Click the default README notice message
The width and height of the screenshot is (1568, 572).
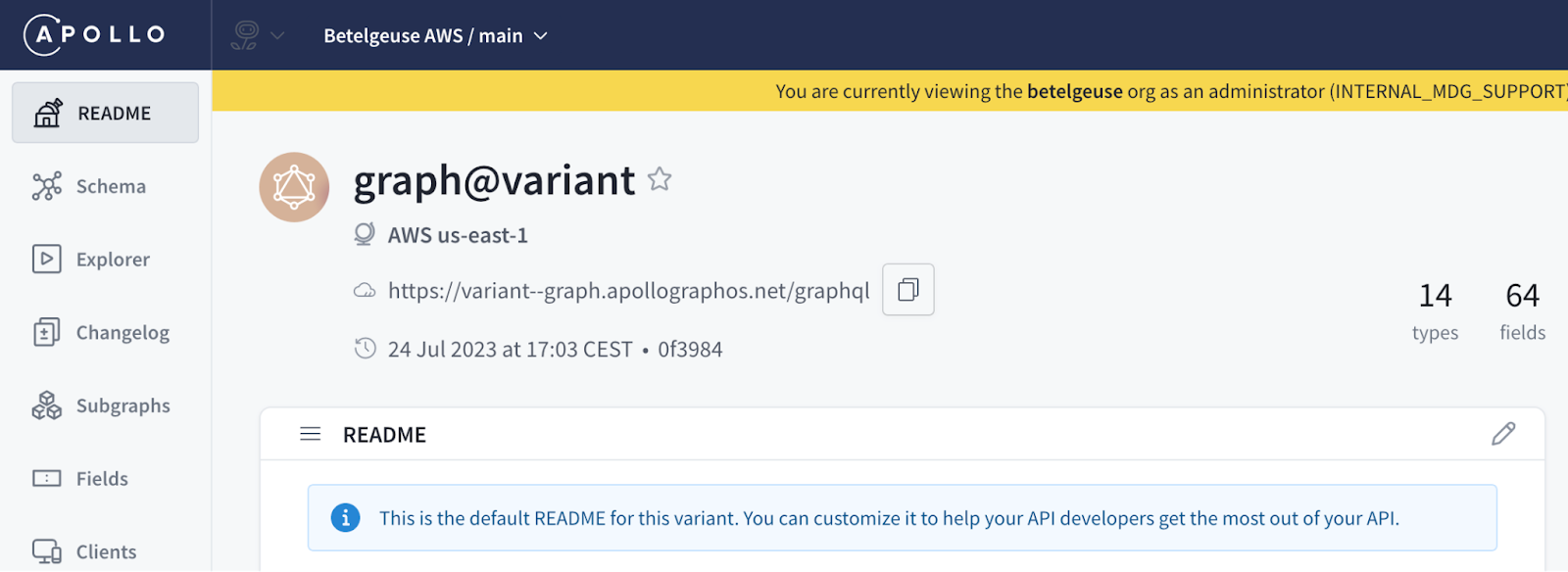pos(889,518)
